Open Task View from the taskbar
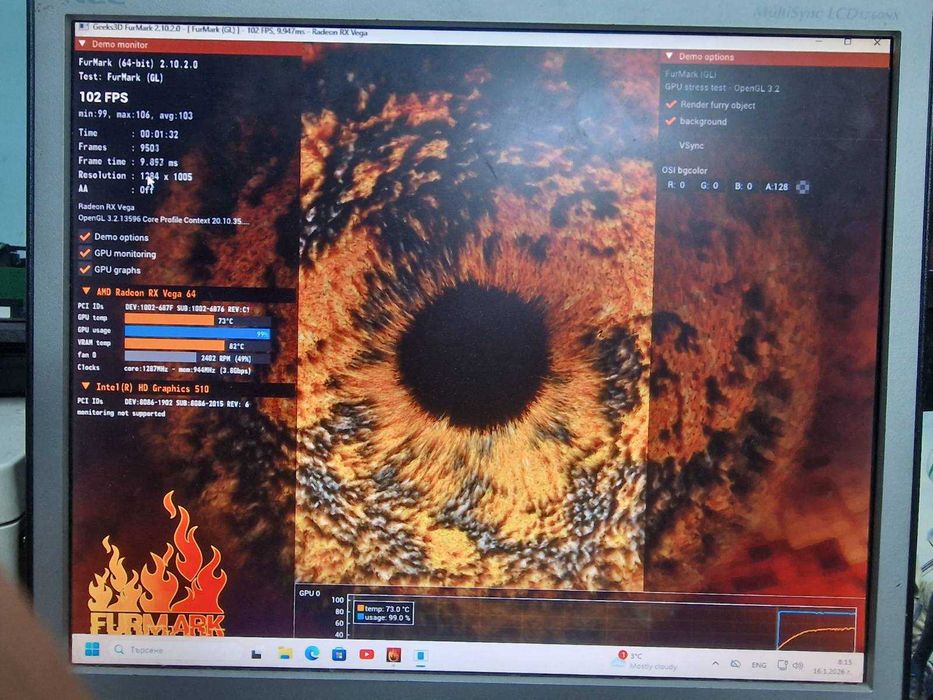This screenshot has height=700, width=933. (256, 654)
